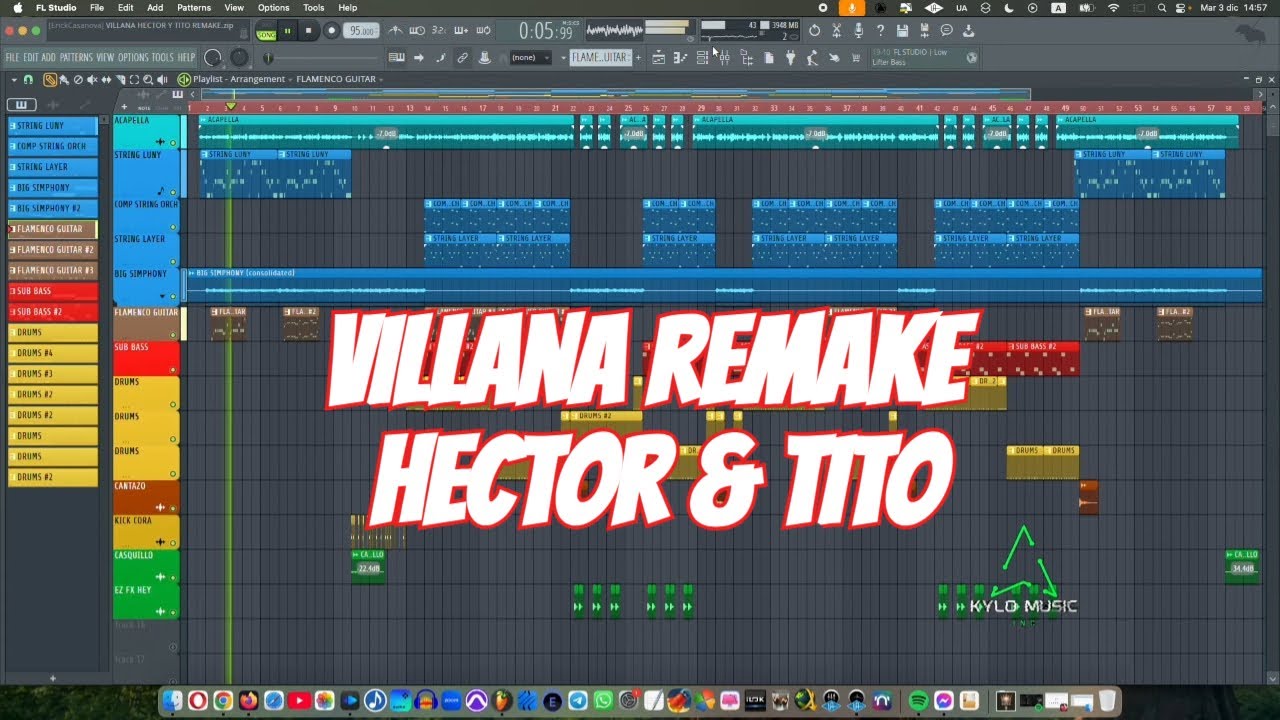
Task: Open the snap (none) dropdown
Action: click(x=530, y=57)
